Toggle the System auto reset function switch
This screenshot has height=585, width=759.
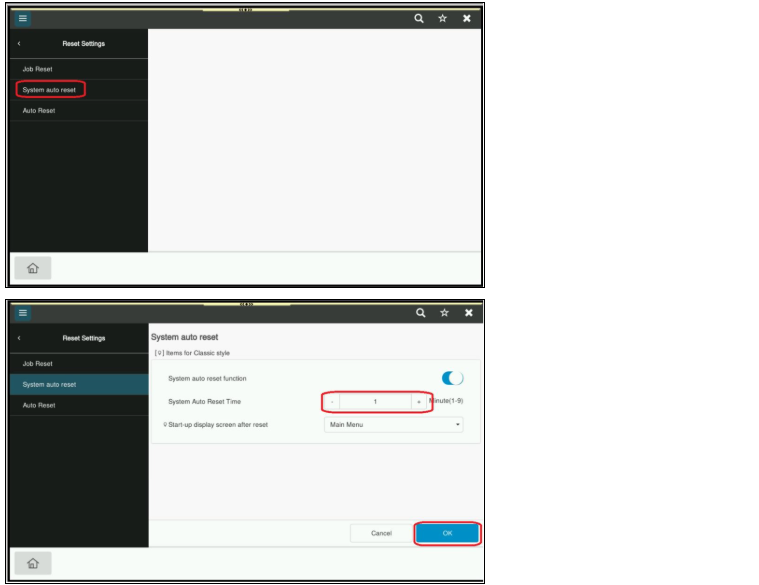[x=453, y=378]
